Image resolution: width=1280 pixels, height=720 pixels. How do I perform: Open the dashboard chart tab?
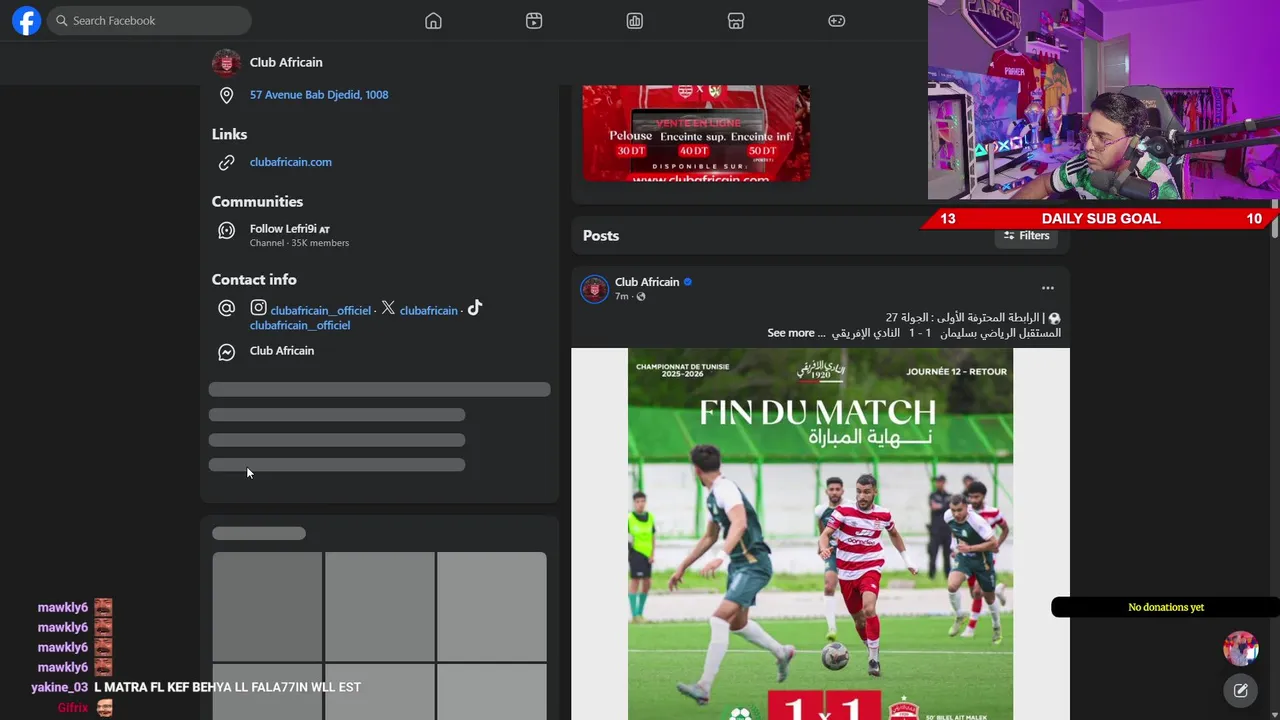[635, 21]
